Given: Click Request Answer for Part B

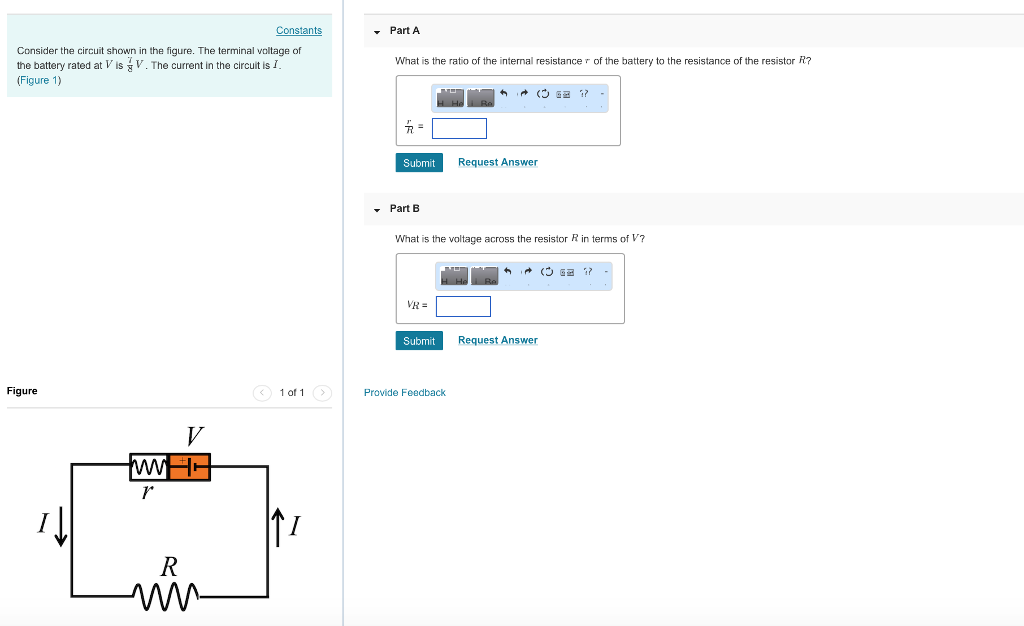Looking at the screenshot, I should [497, 340].
